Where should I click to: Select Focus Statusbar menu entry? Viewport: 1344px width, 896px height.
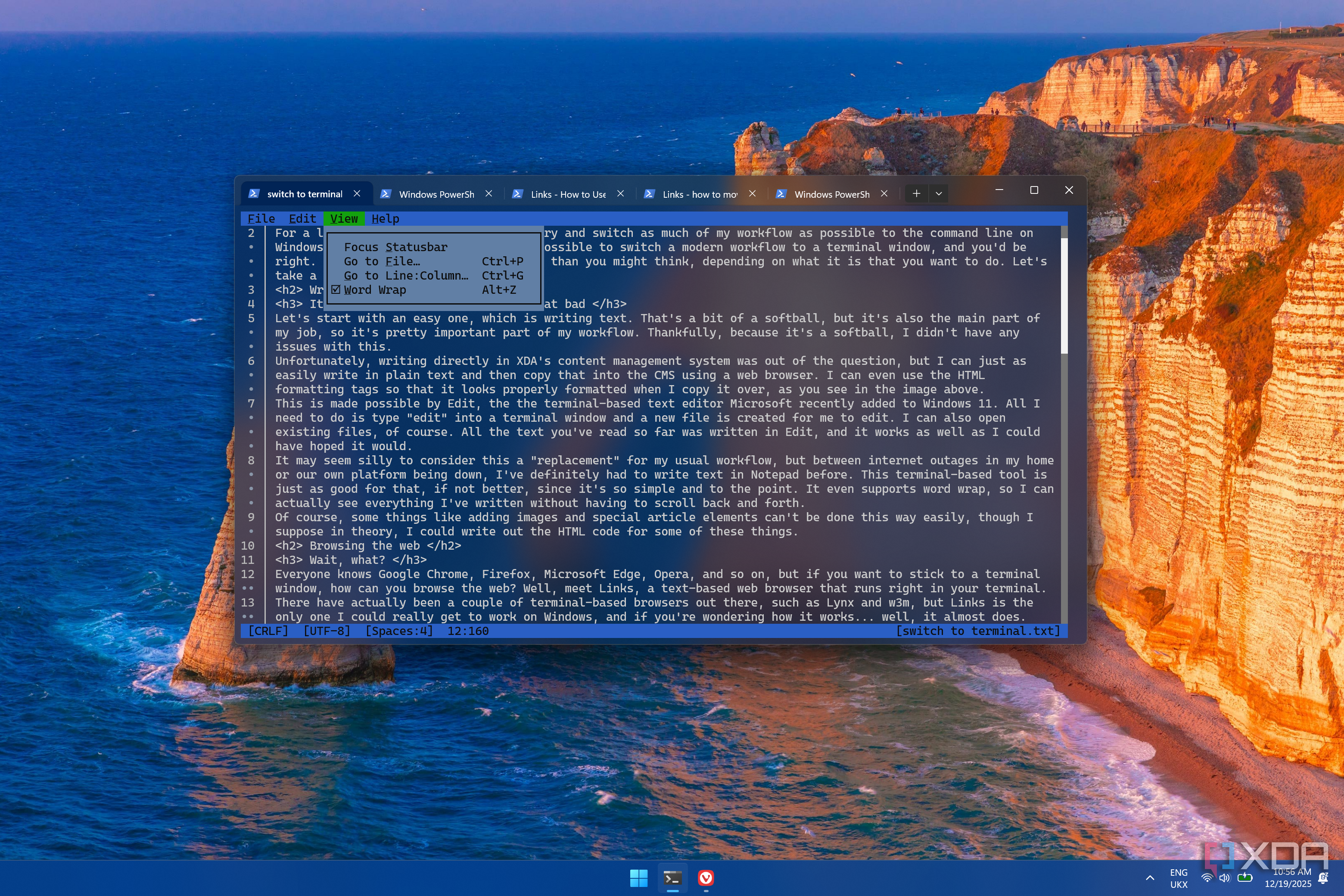(395, 247)
